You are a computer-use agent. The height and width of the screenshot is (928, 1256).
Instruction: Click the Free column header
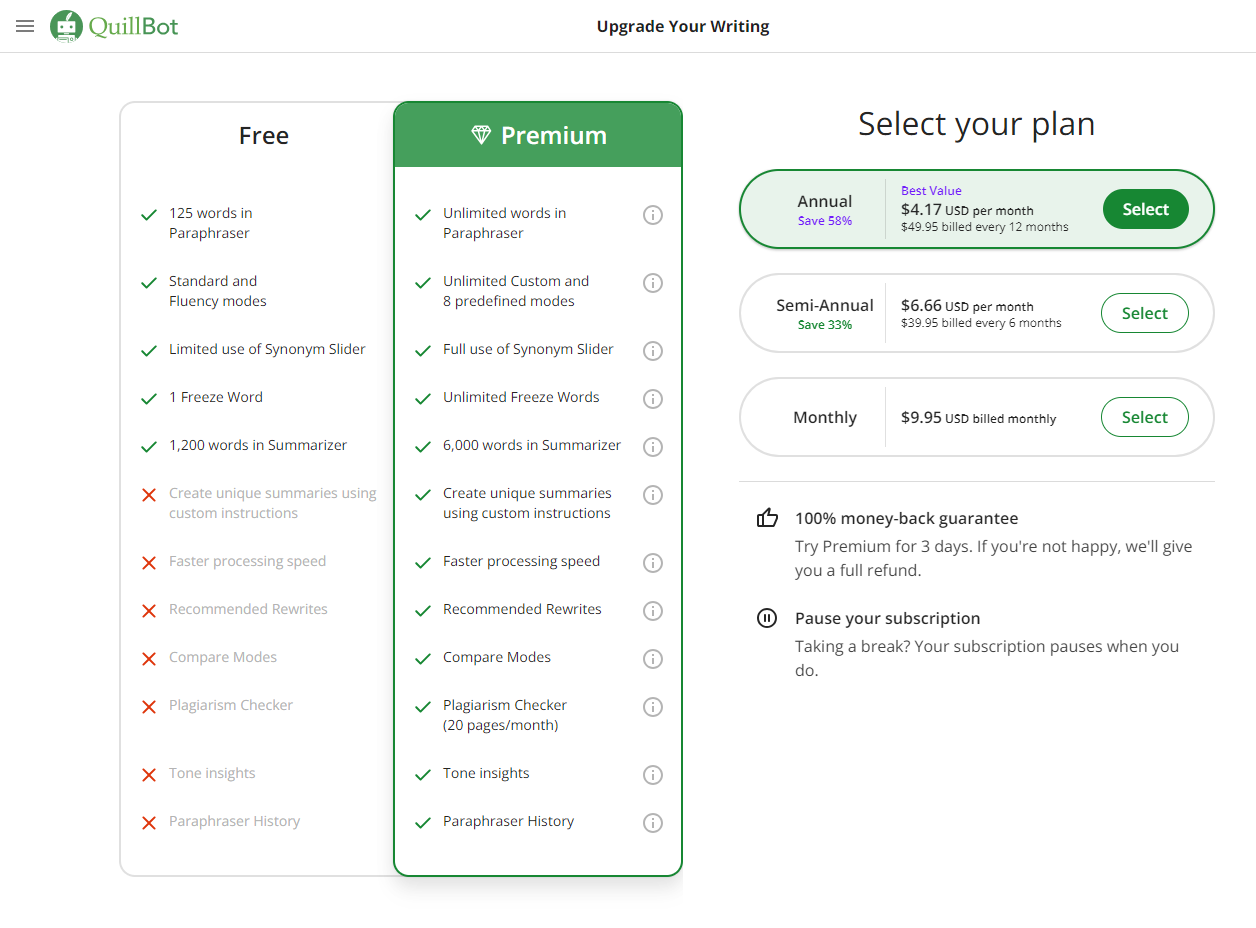point(264,135)
